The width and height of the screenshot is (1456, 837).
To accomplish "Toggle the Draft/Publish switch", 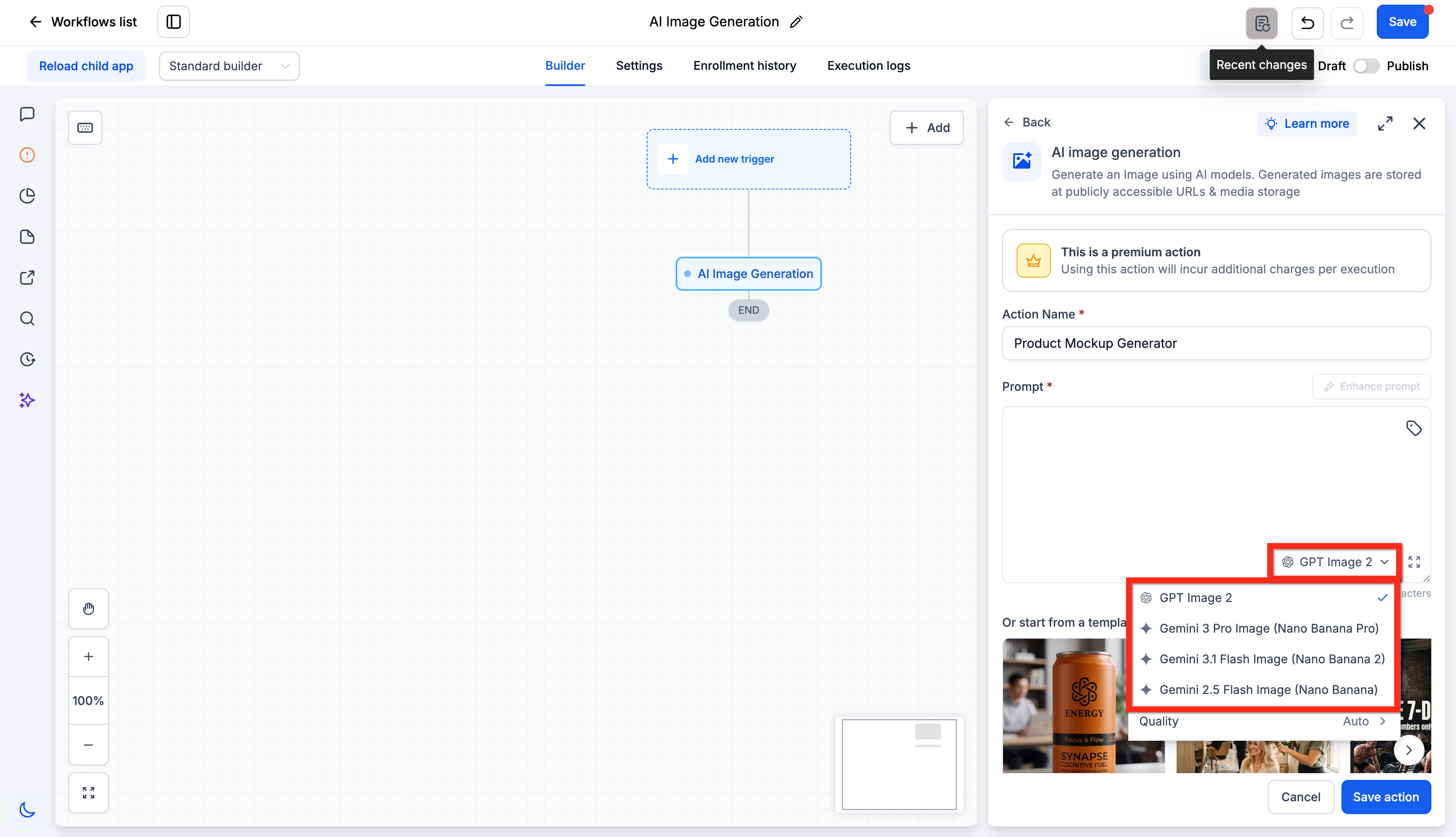I will 1366,66.
